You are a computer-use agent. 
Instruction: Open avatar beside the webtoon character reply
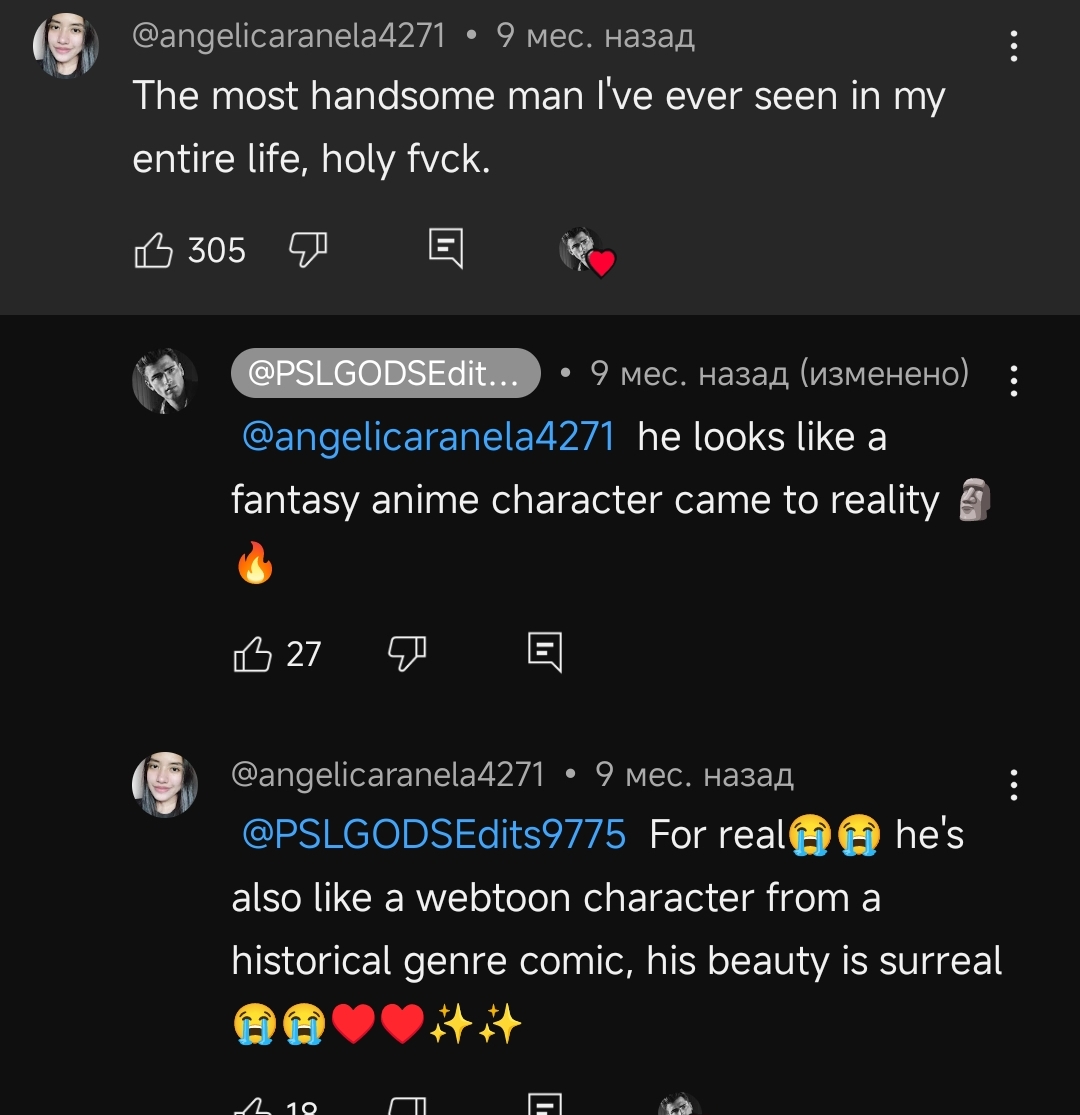pos(165,785)
